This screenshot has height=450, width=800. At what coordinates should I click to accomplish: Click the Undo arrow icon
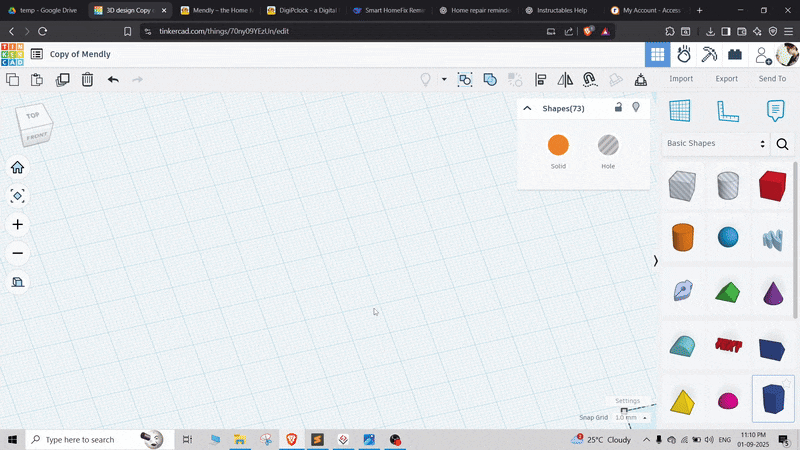113,80
